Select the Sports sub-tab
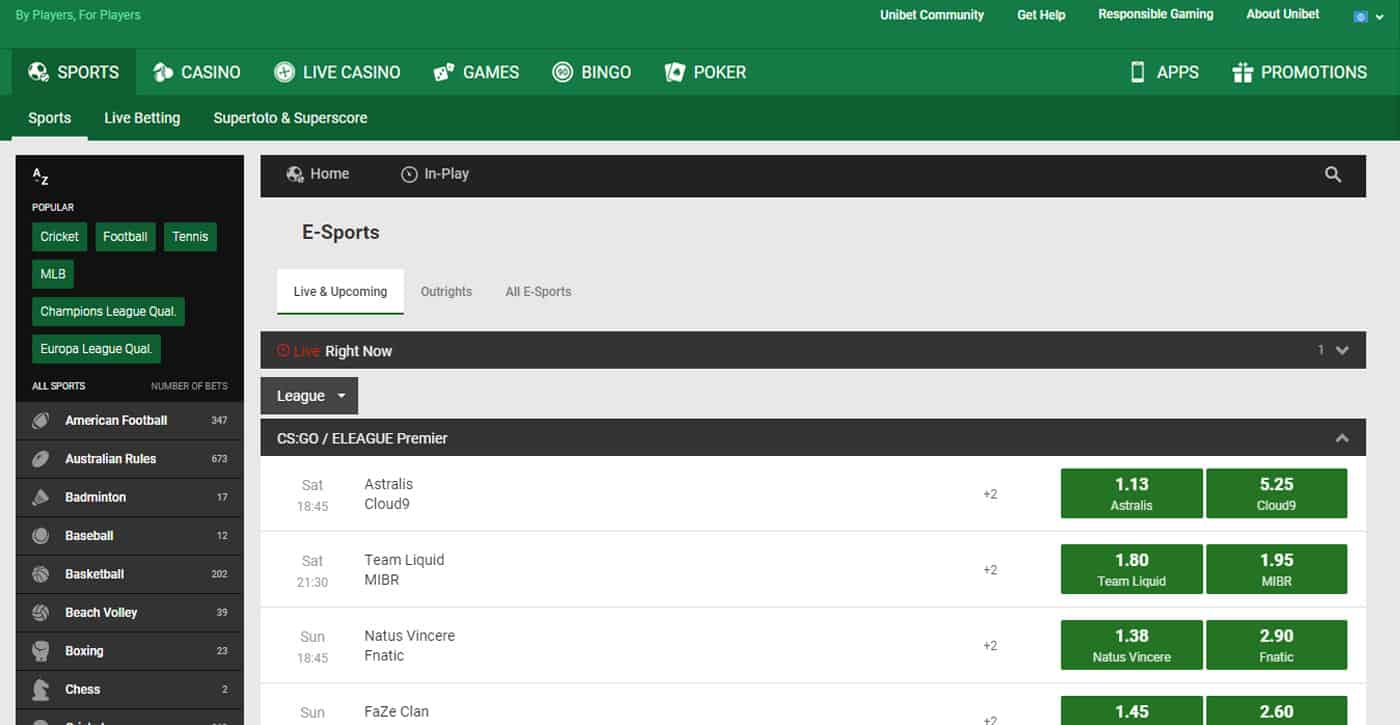 tap(49, 118)
